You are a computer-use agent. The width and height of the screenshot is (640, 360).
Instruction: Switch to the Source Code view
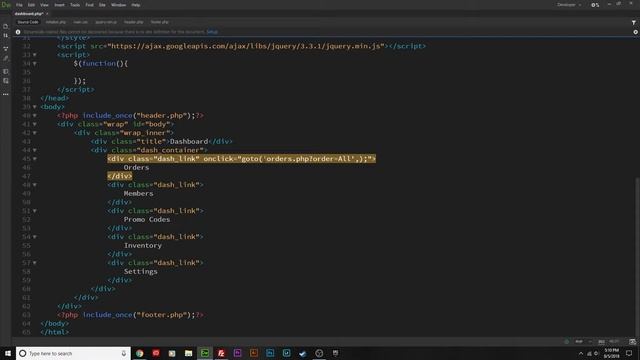(28, 22)
